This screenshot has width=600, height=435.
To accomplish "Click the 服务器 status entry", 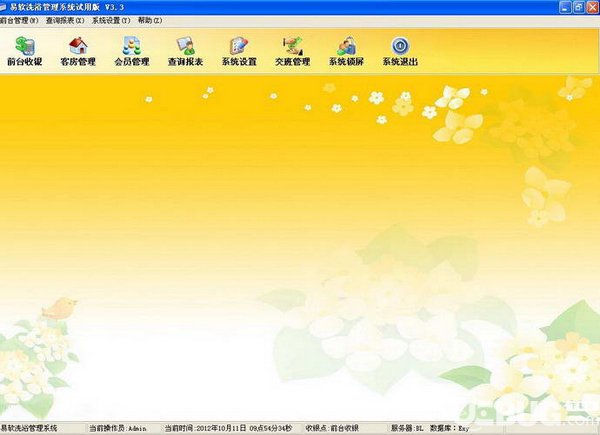I will [407, 428].
